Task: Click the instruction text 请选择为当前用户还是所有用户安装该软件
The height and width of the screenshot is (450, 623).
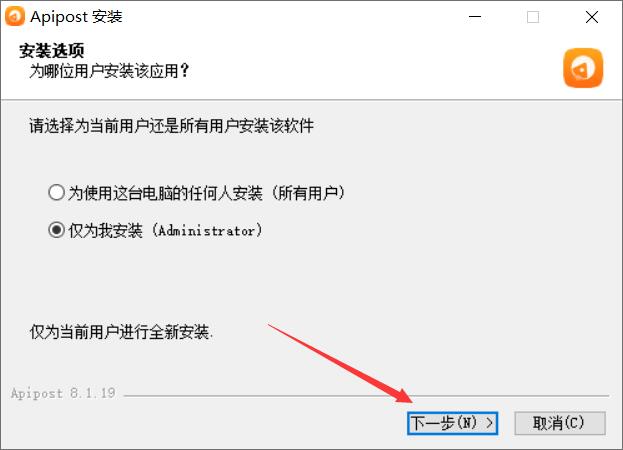Action: (172, 126)
